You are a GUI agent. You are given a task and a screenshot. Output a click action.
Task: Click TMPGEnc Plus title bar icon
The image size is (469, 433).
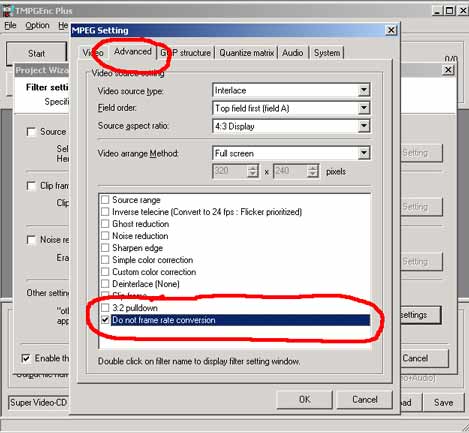[7, 11]
